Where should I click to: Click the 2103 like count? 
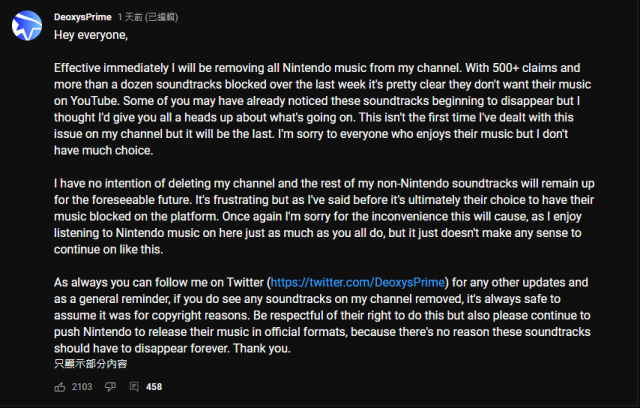pos(82,386)
